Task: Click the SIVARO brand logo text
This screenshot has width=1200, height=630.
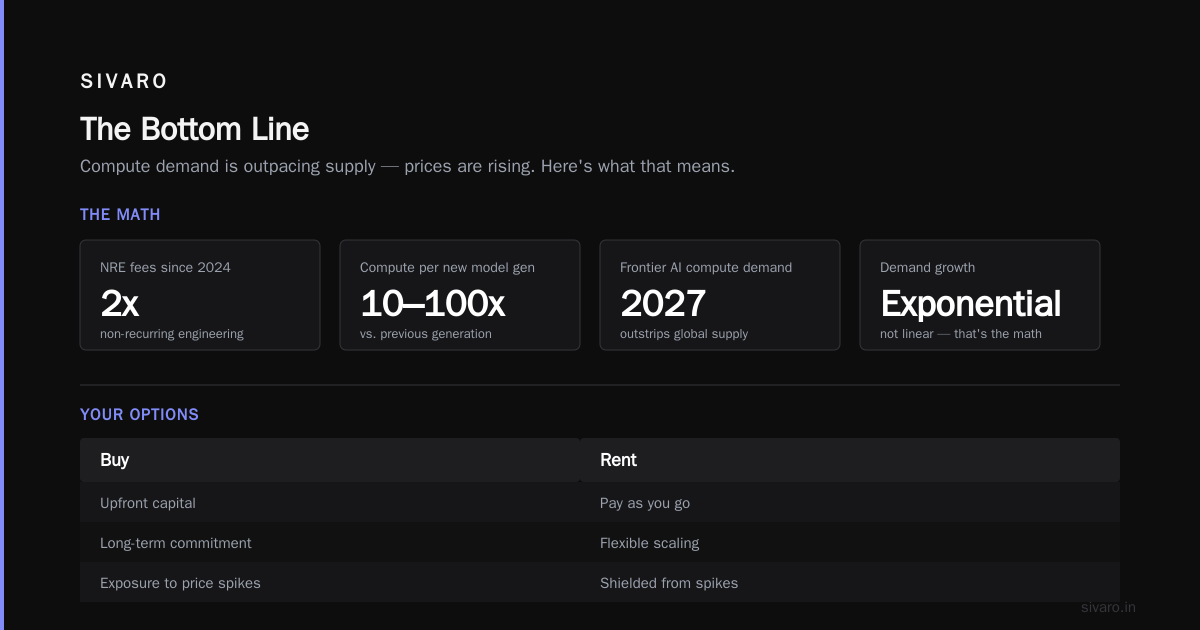Action: [124, 82]
